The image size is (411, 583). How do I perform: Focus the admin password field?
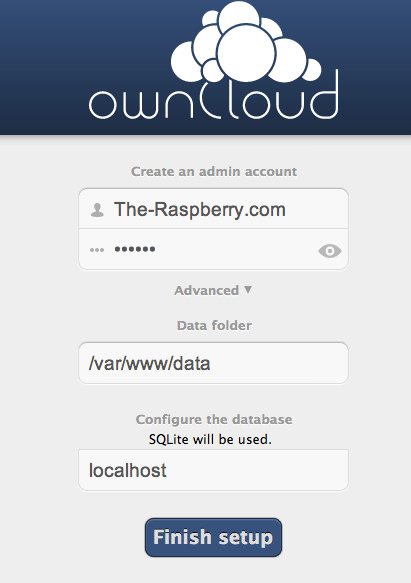tap(213, 249)
